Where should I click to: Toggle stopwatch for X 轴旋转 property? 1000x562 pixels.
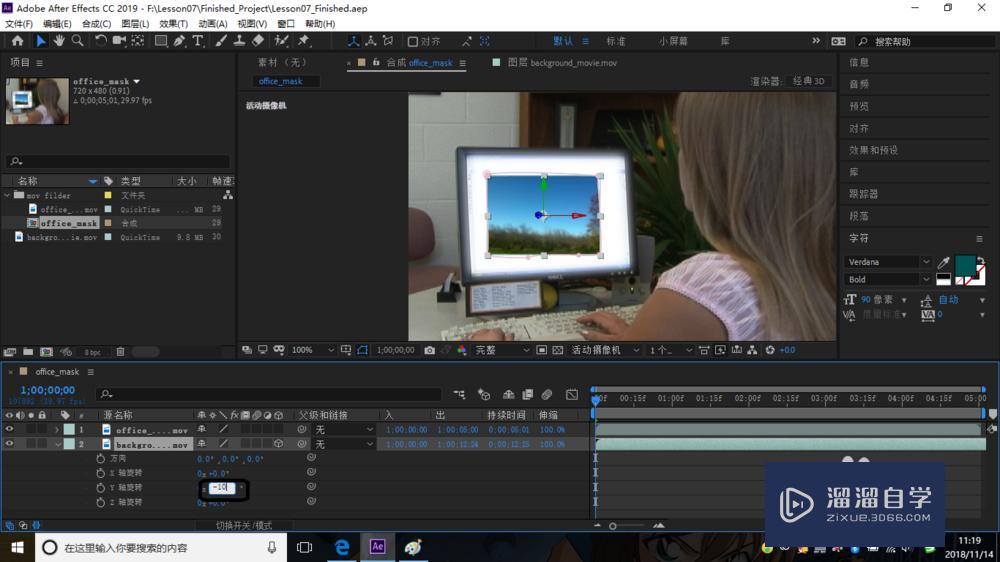(100, 473)
